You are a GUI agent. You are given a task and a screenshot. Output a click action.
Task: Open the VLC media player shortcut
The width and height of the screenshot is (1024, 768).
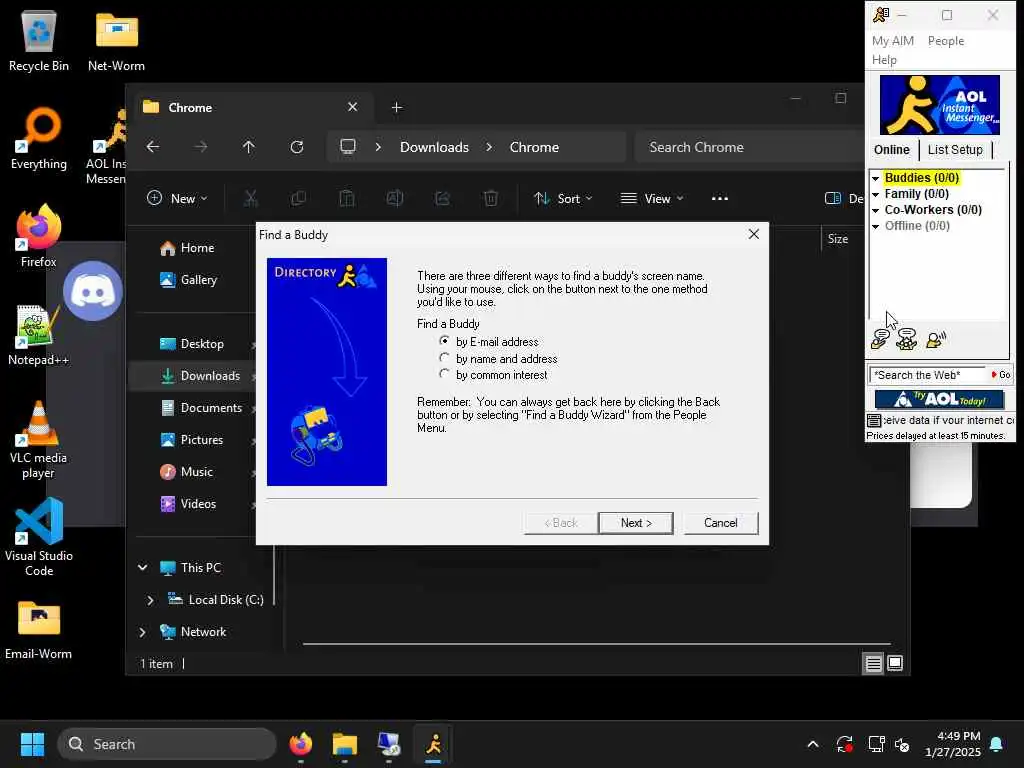39,440
